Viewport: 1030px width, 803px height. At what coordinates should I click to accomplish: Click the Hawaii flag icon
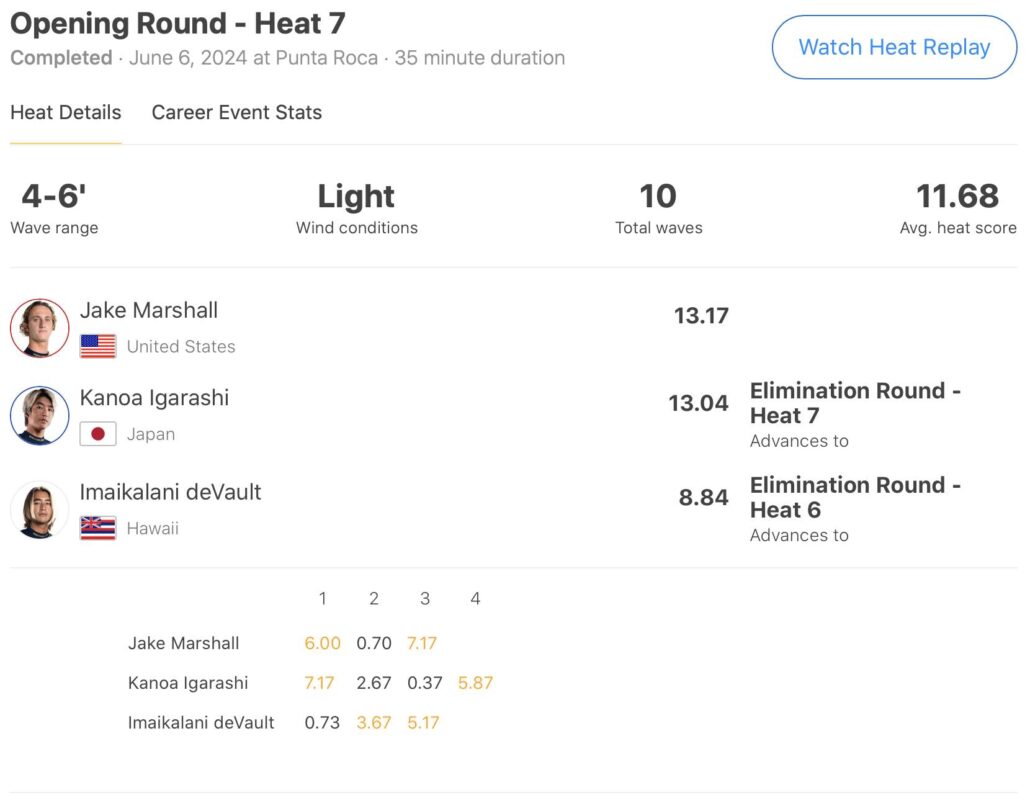(98, 529)
